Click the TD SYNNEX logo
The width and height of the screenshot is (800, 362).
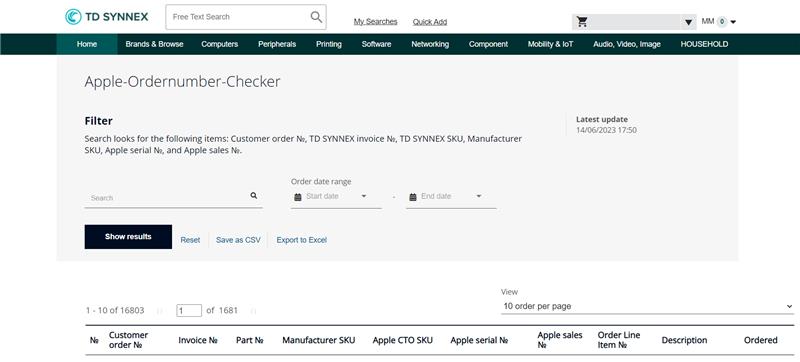[107, 17]
